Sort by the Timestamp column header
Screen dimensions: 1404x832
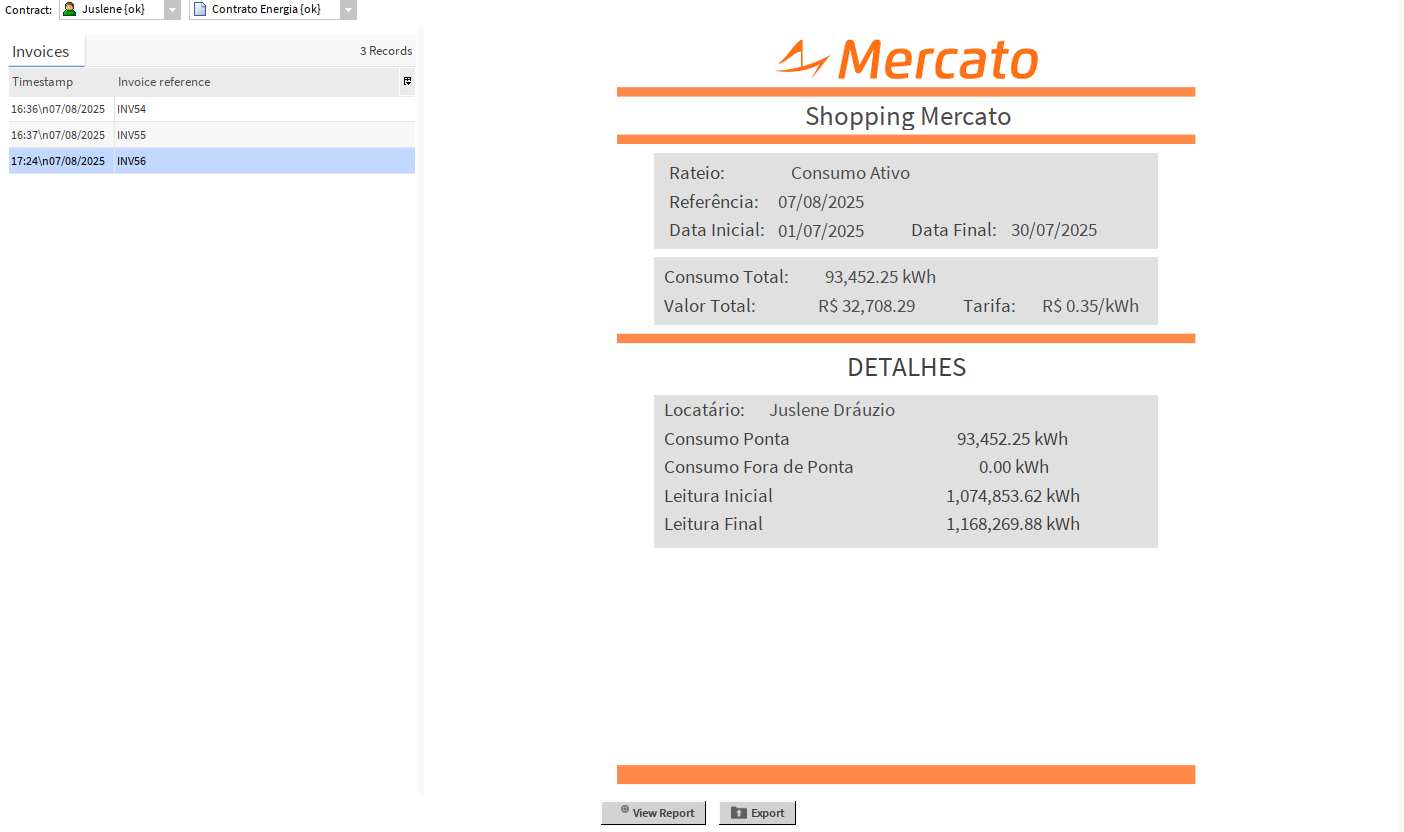point(61,82)
